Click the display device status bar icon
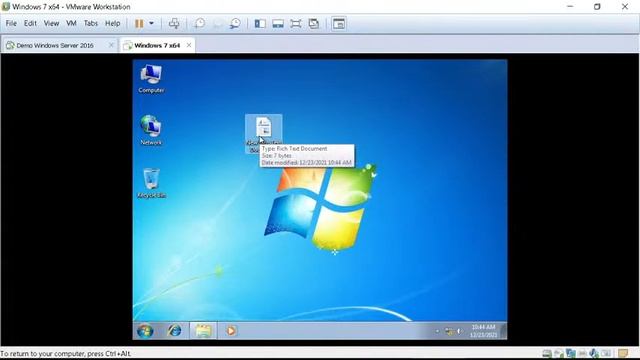This screenshot has width=640, height=360. (606, 353)
